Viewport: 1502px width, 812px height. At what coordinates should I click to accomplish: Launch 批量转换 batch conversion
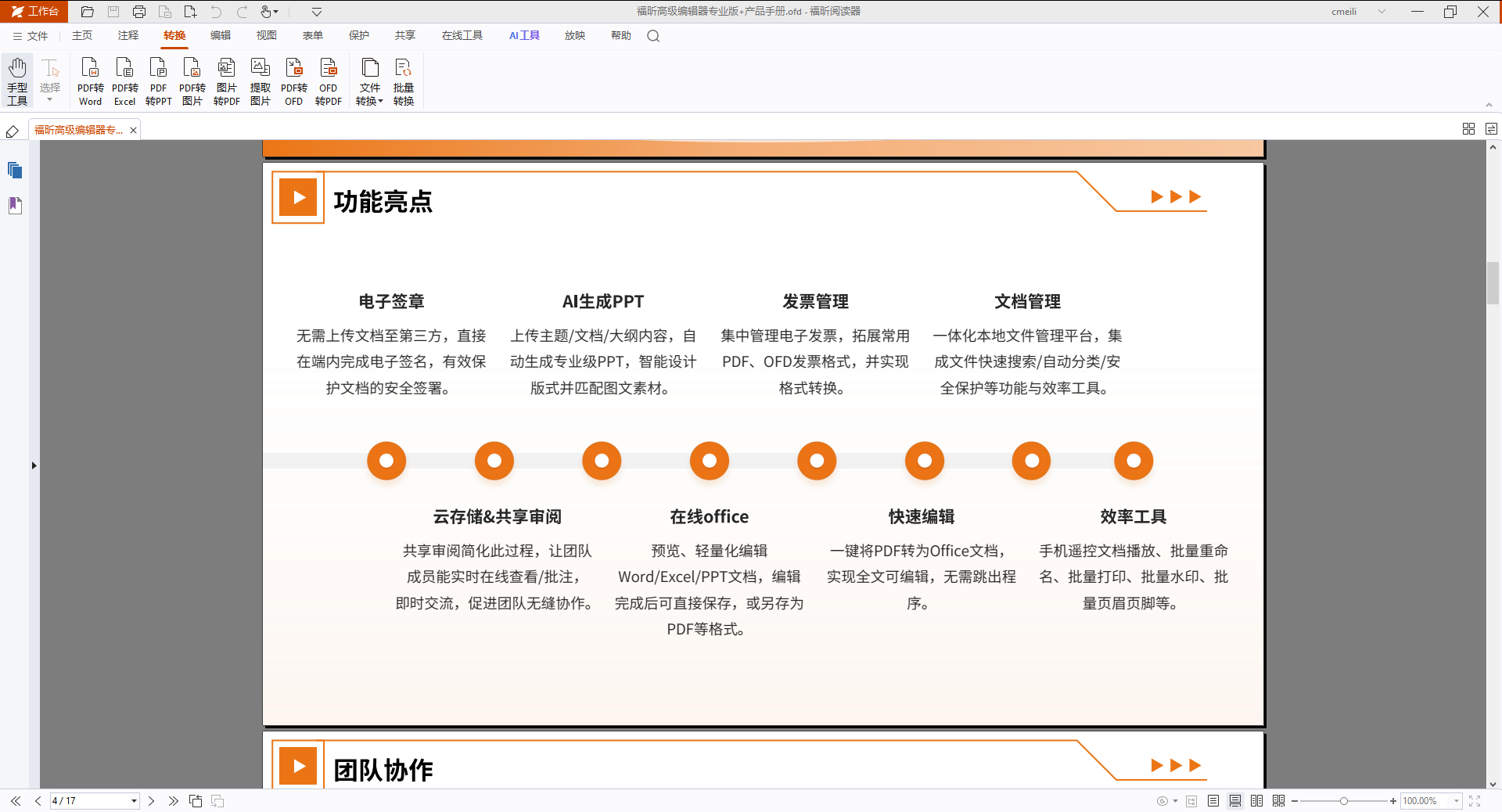click(x=404, y=81)
